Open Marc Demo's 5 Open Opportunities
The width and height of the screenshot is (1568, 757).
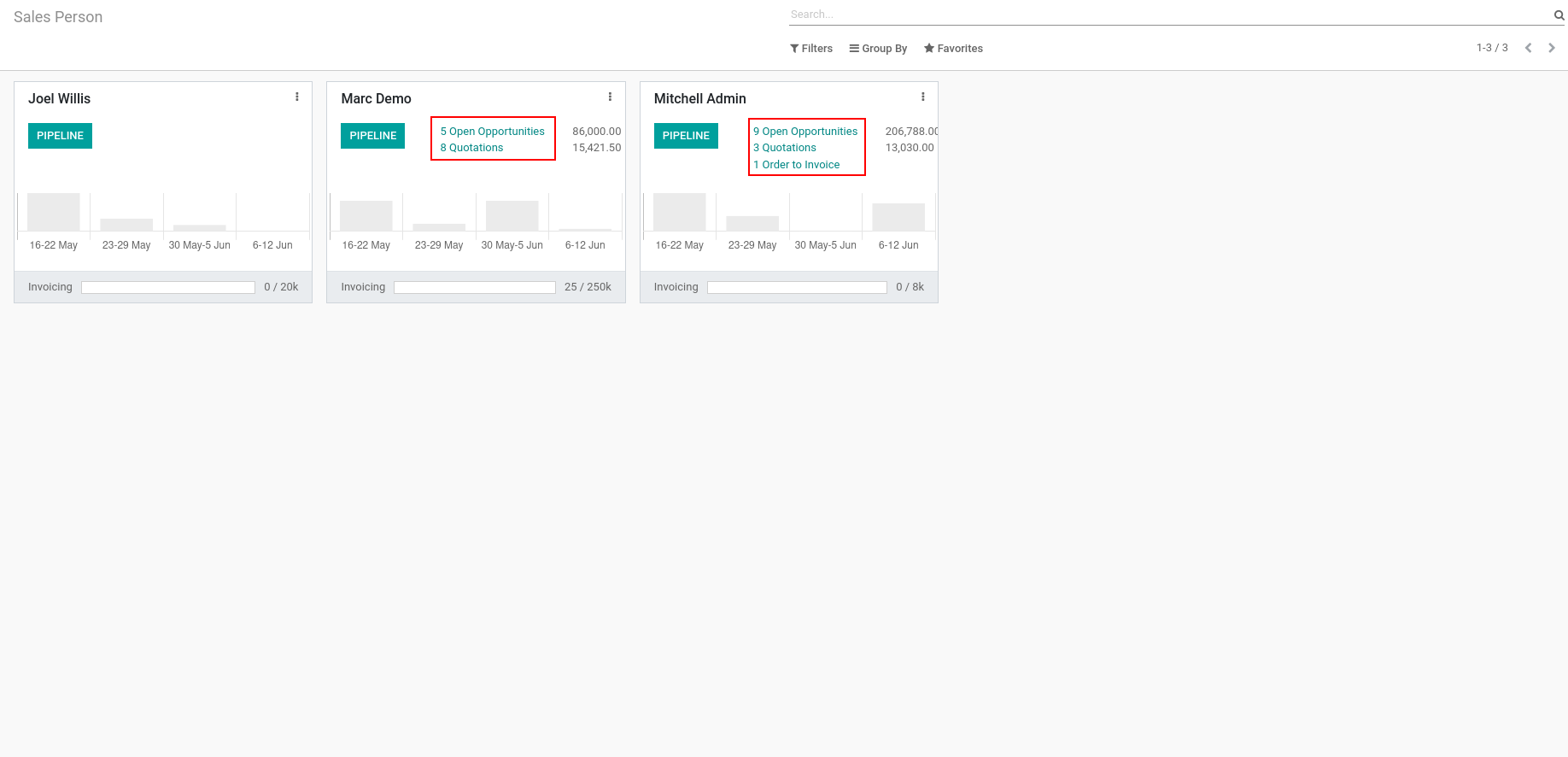pos(493,132)
